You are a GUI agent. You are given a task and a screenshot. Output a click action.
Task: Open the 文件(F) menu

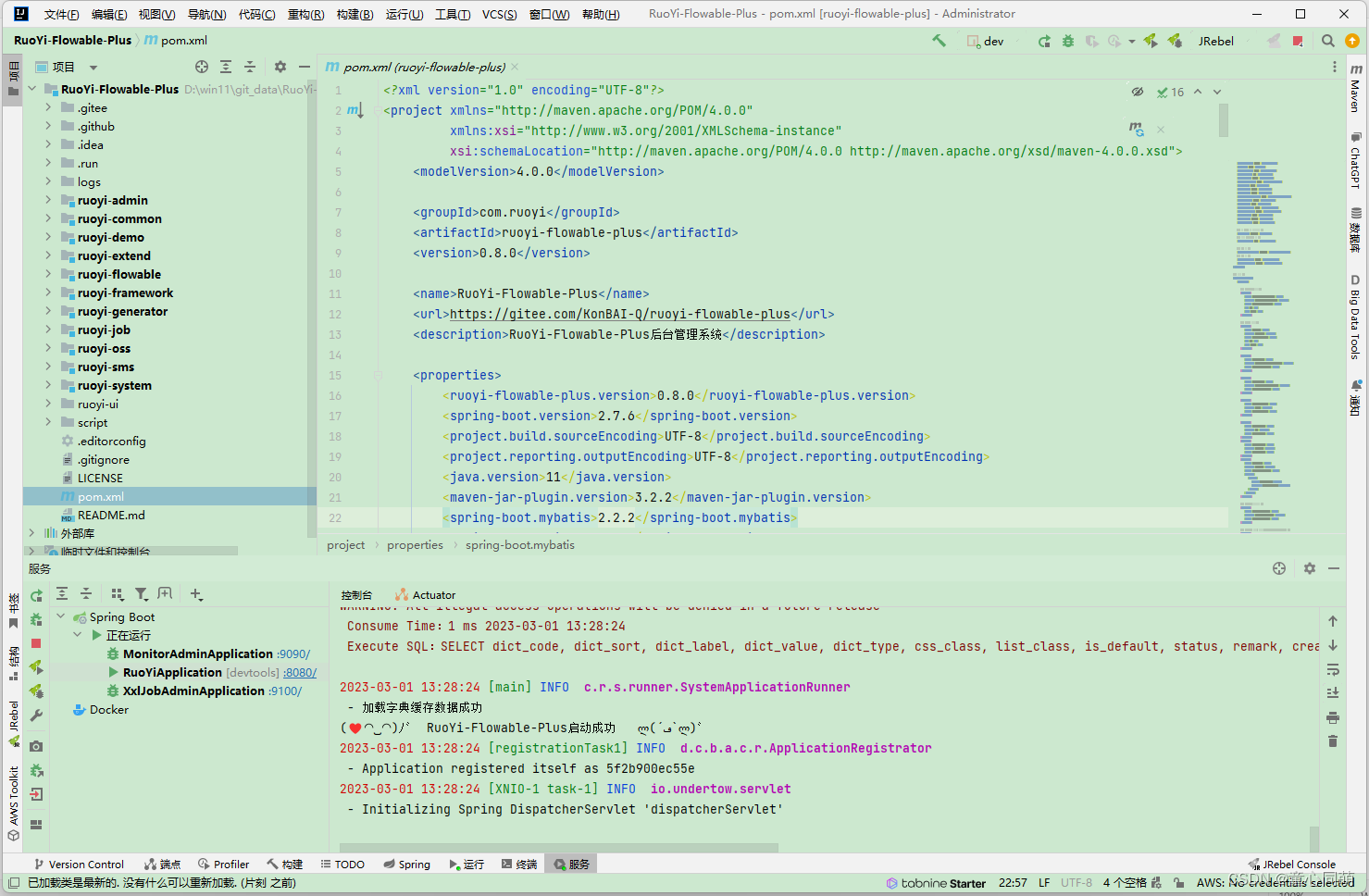tap(61, 14)
